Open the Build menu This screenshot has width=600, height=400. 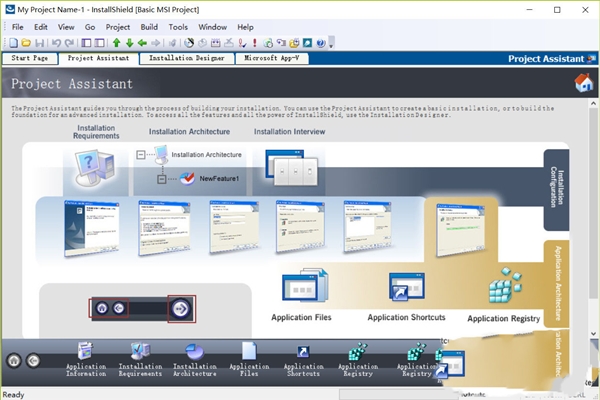pos(149,27)
